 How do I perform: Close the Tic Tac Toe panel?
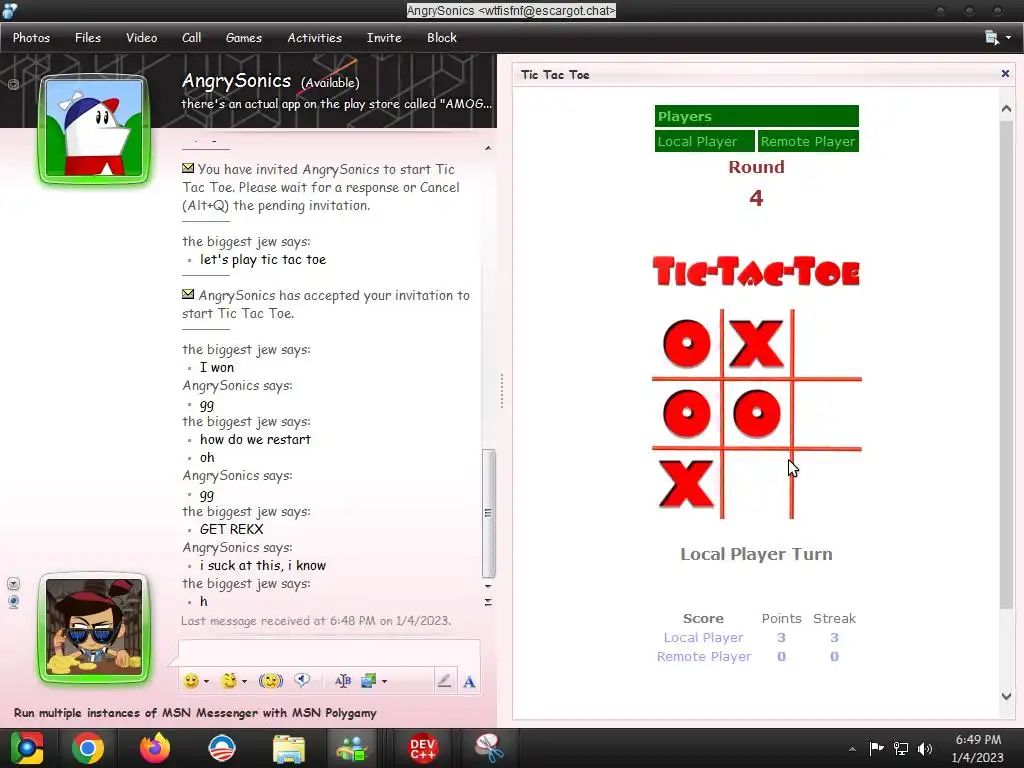pyautogui.click(x=1005, y=74)
